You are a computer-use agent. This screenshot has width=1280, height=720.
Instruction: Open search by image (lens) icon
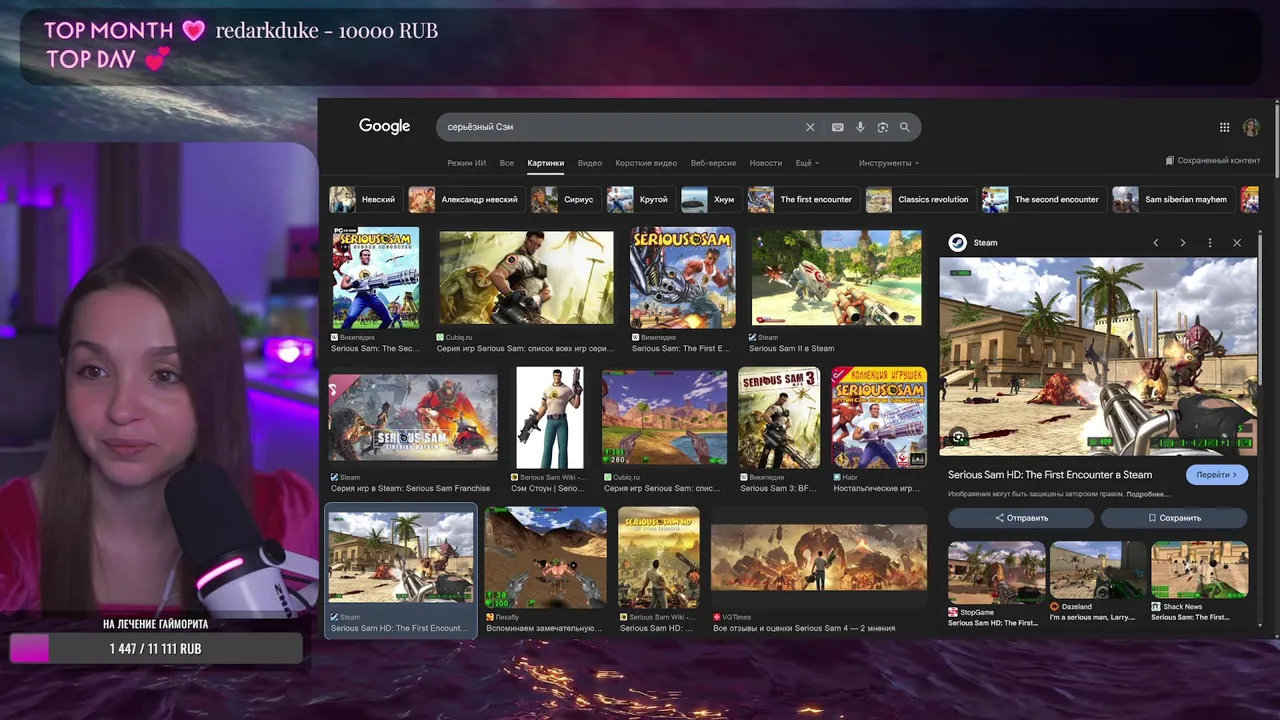[x=882, y=127]
